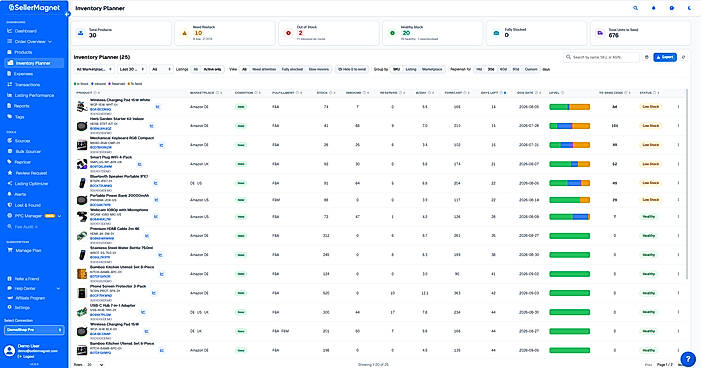Set Listings filter to All
The image size is (701, 368).
tap(195, 69)
